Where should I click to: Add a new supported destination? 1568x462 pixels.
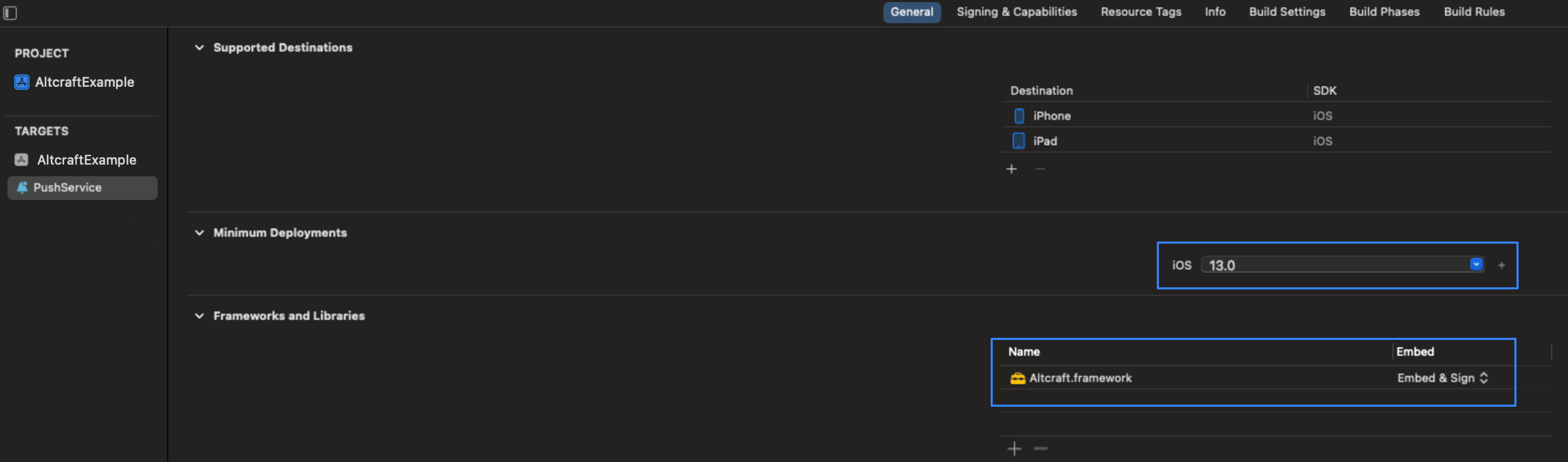tap(1012, 169)
